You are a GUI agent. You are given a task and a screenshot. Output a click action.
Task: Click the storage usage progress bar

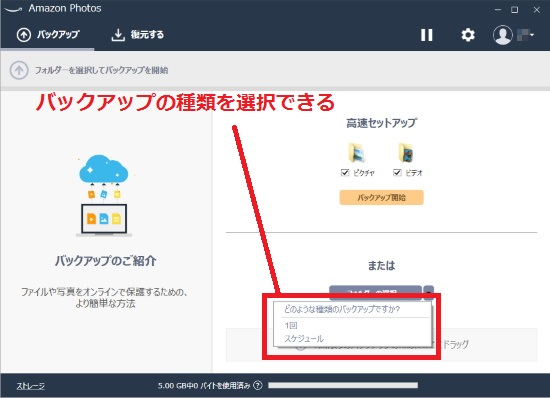pyautogui.click(x=343, y=385)
